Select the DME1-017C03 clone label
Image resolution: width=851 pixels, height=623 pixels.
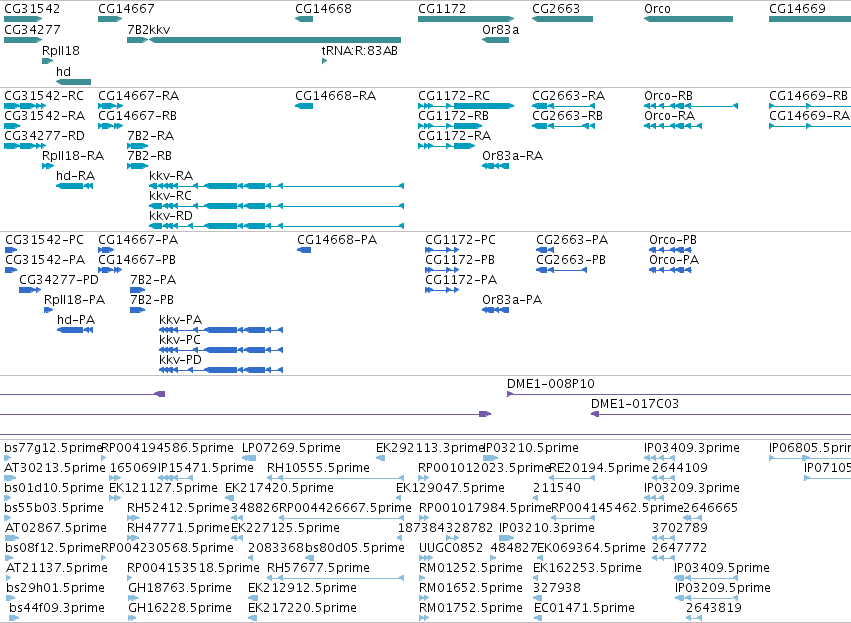(635, 404)
